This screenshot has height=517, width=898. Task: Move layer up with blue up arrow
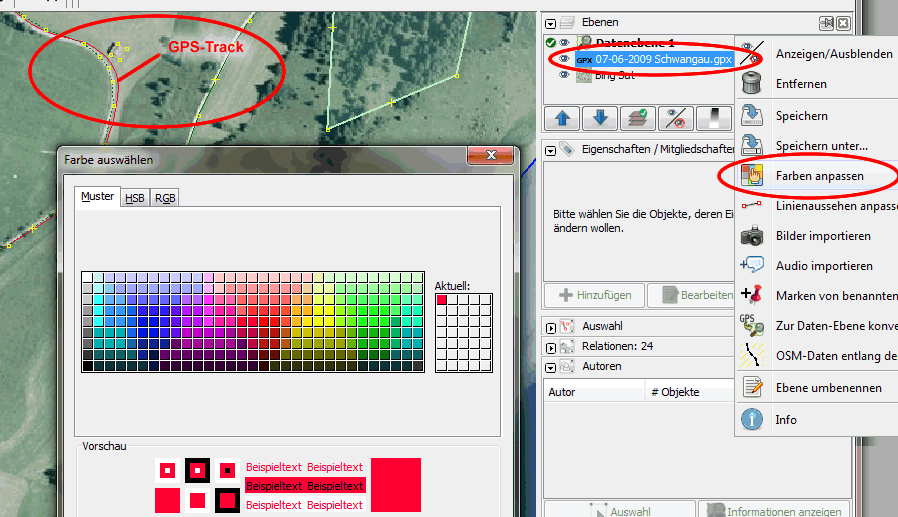click(x=562, y=118)
